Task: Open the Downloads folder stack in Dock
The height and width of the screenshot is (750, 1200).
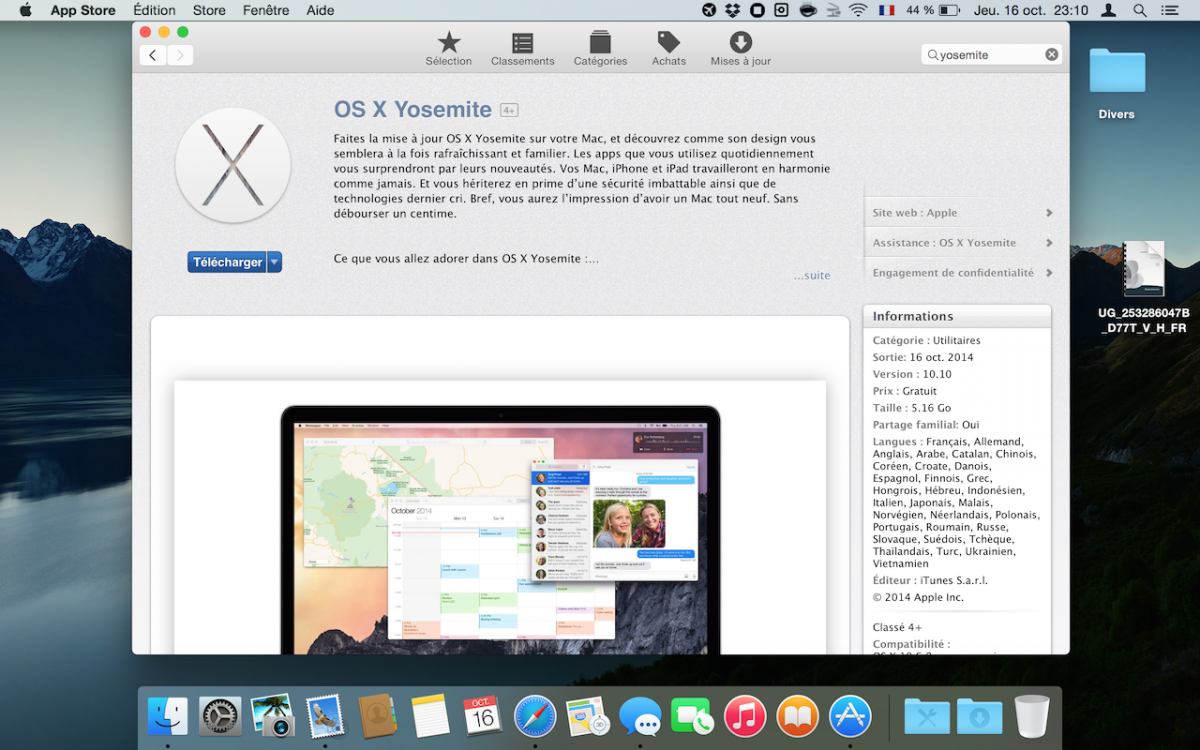Action: pyautogui.click(x=980, y=716)
